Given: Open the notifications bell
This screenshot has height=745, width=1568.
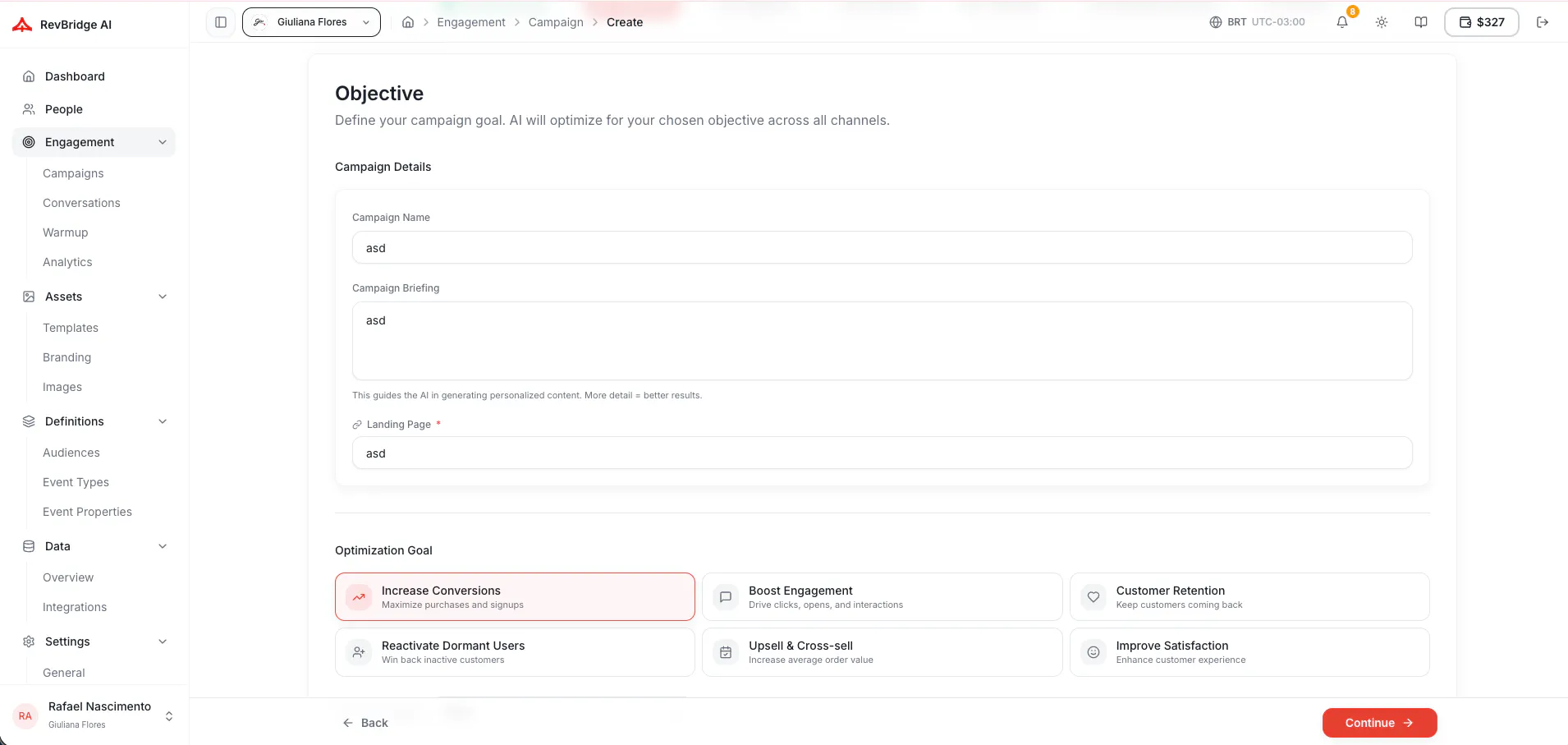Looking at the screenshot, I should pyautogui.click(x=1342, y=22).
